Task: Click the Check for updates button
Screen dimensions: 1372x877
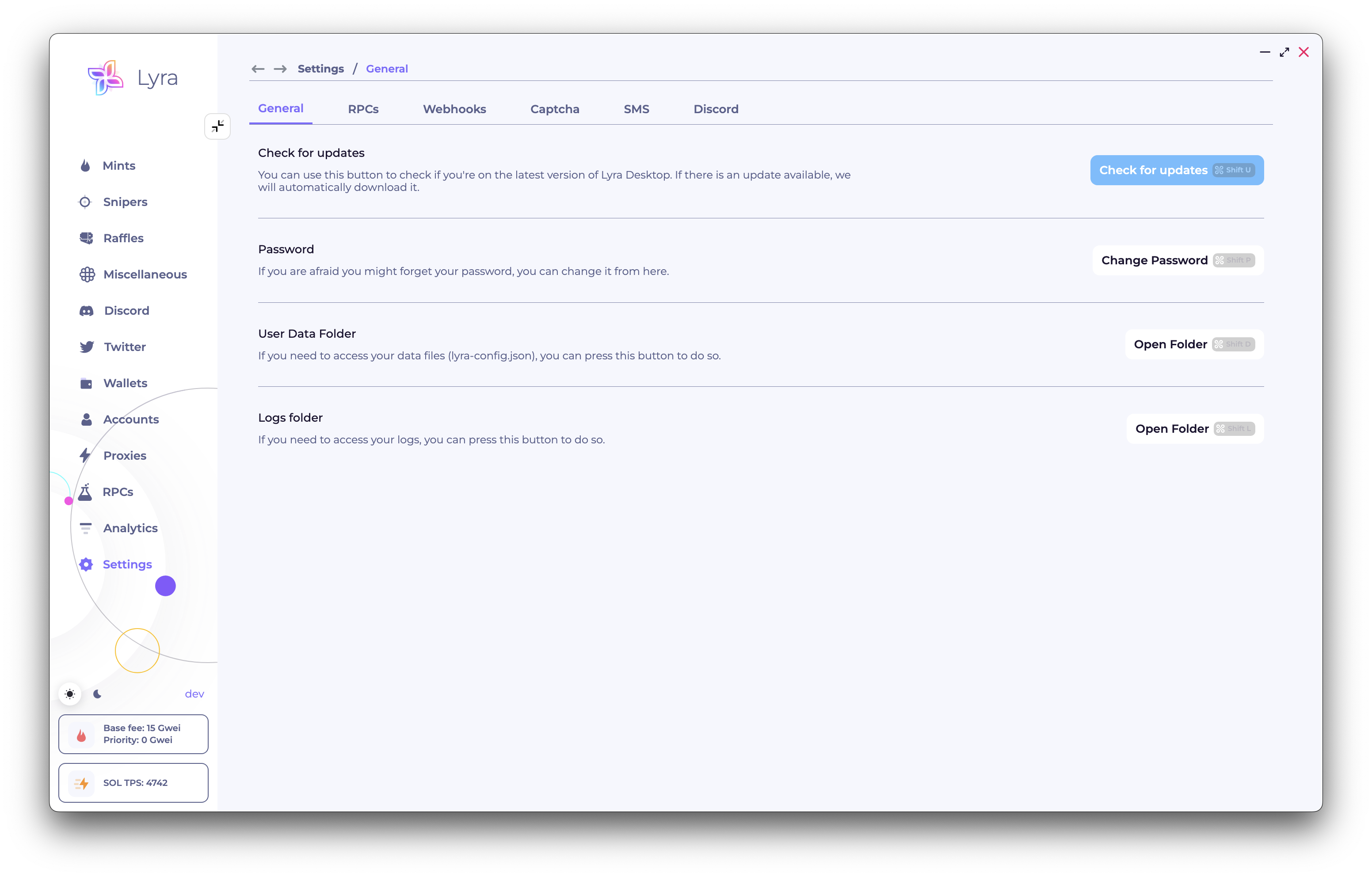Action: (x=1176, y=170)
